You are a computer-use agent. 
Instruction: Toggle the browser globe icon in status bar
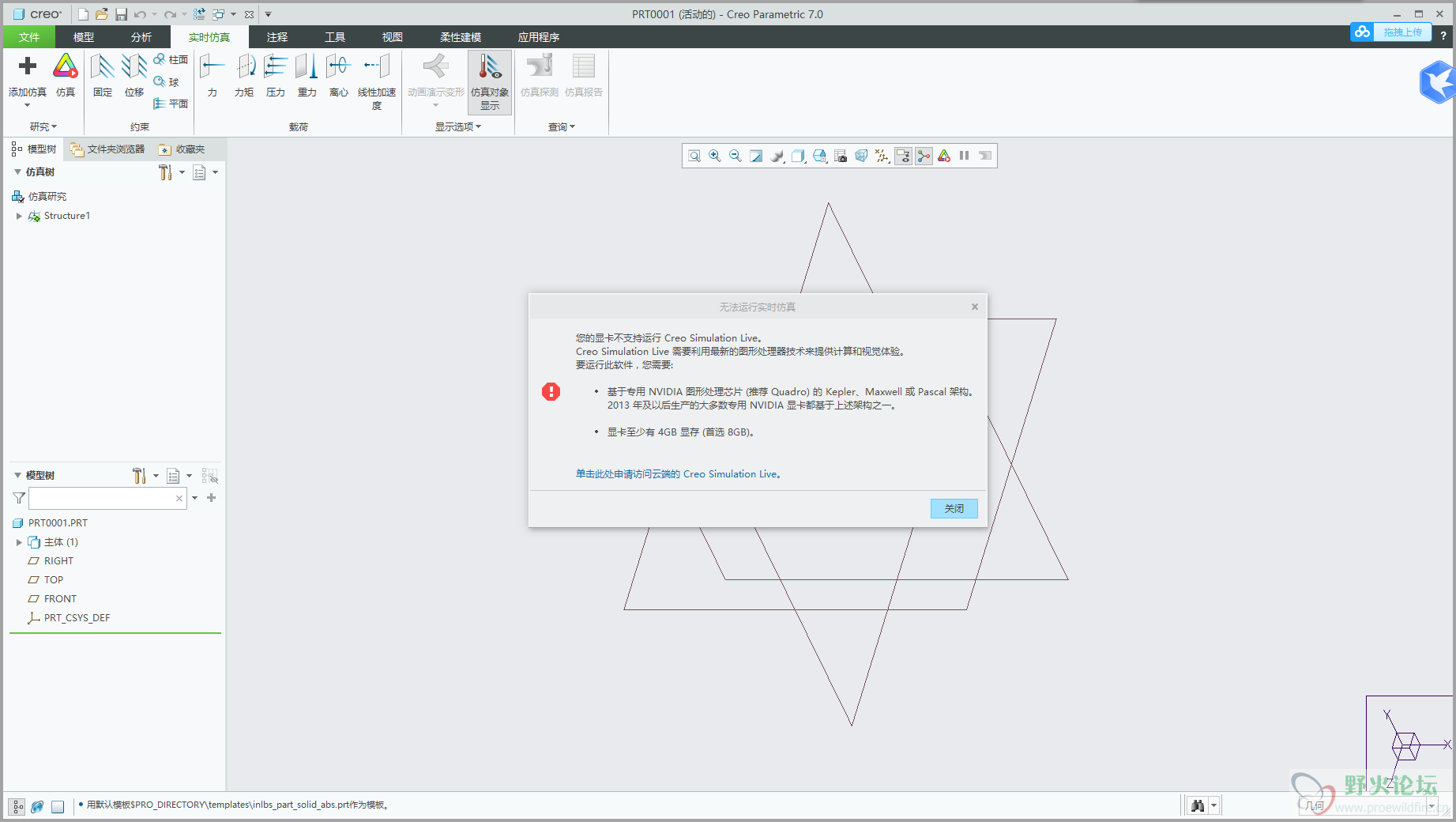(x=37, y=807)
